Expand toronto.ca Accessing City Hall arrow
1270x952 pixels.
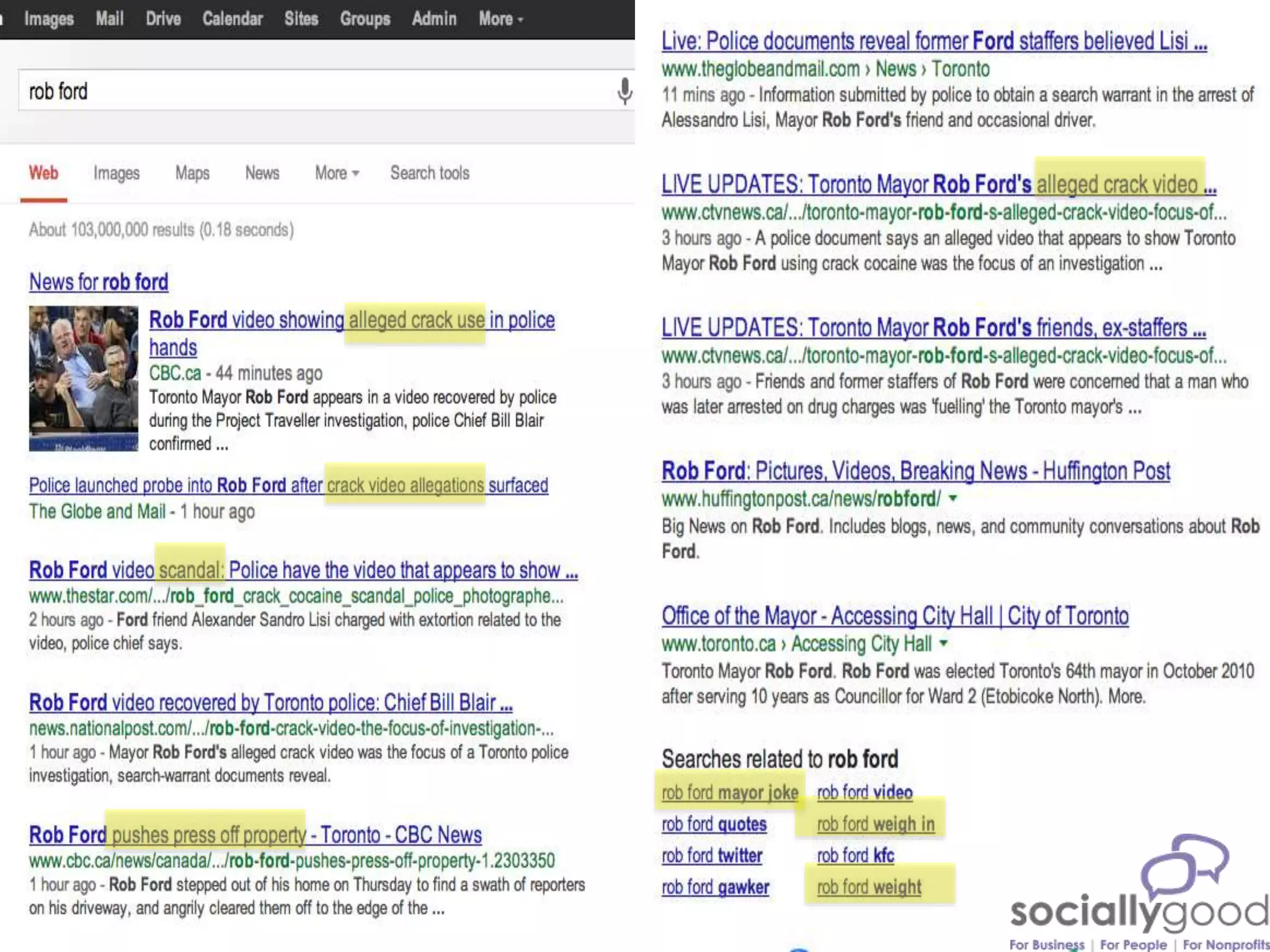(943, 643)
